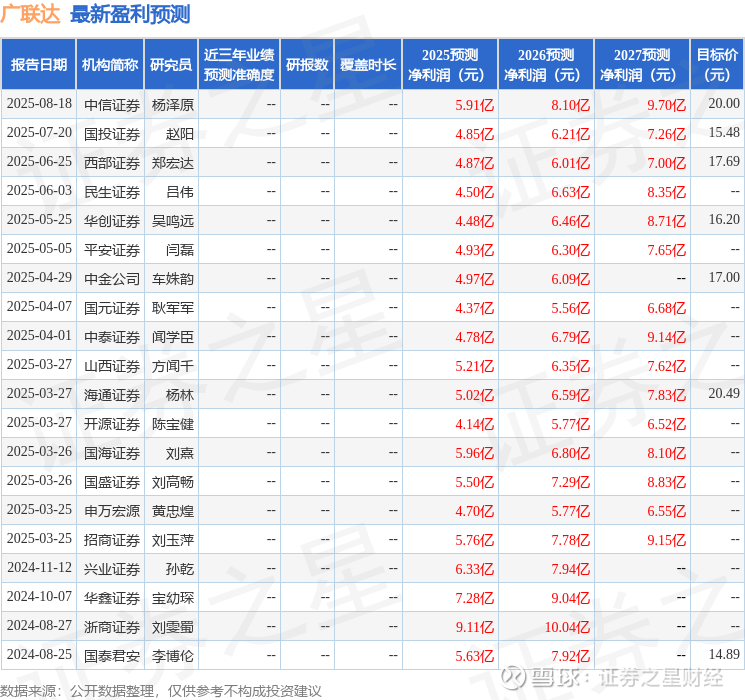This screenshot has height=700, width=745.
Task: Click the target price 20.00
Action: coord(724,104)
